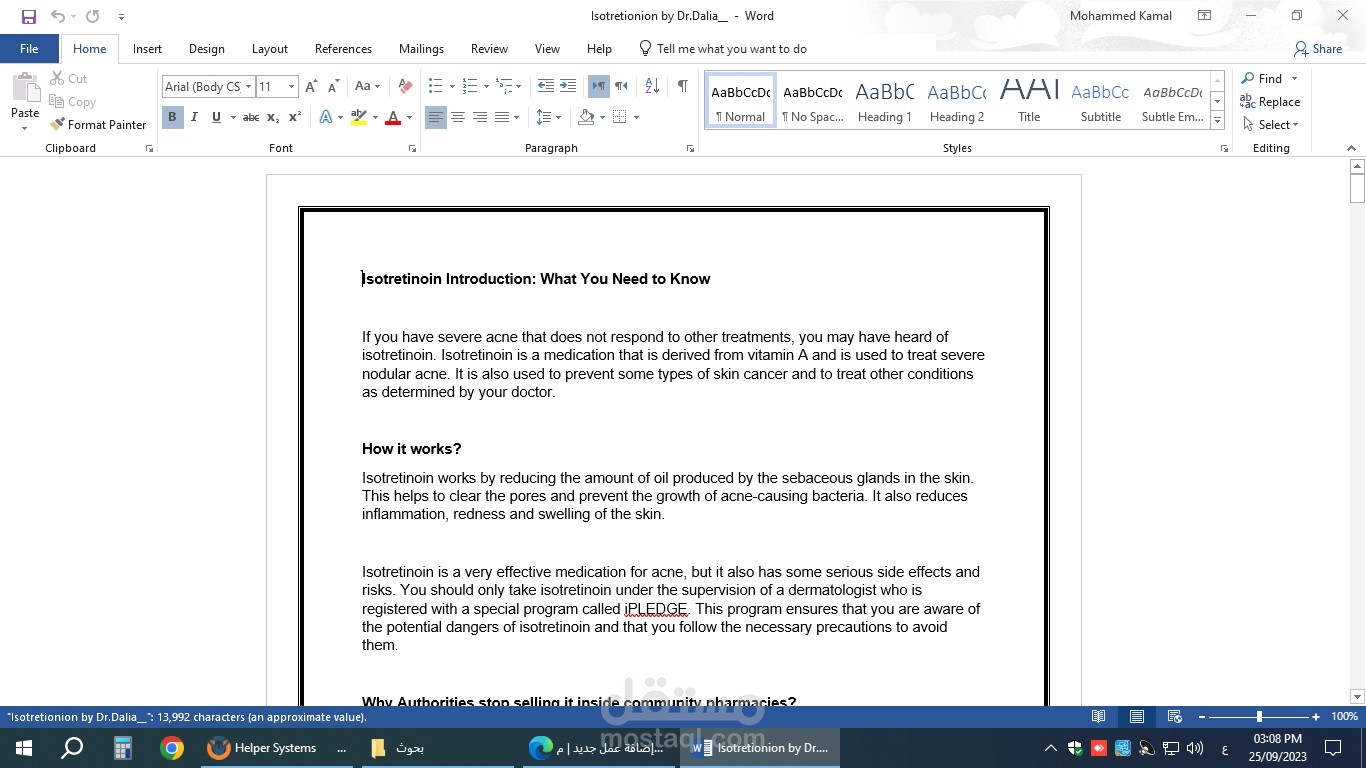Toggle Strikethrough formatting
Viewport: 1366px width, 768px height.
click(x=251, y=117)
